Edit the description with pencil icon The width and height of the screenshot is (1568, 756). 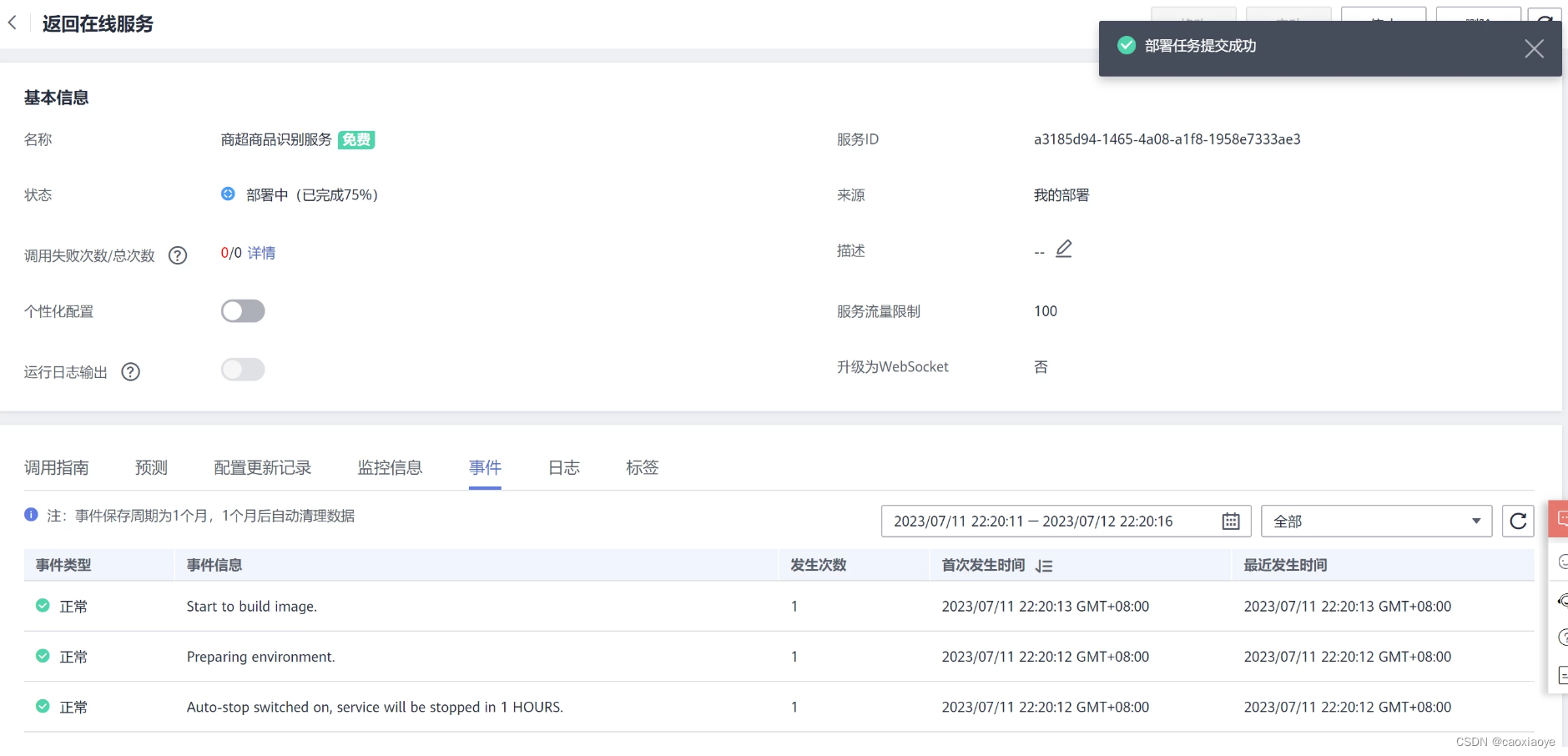click(1064, 249)
